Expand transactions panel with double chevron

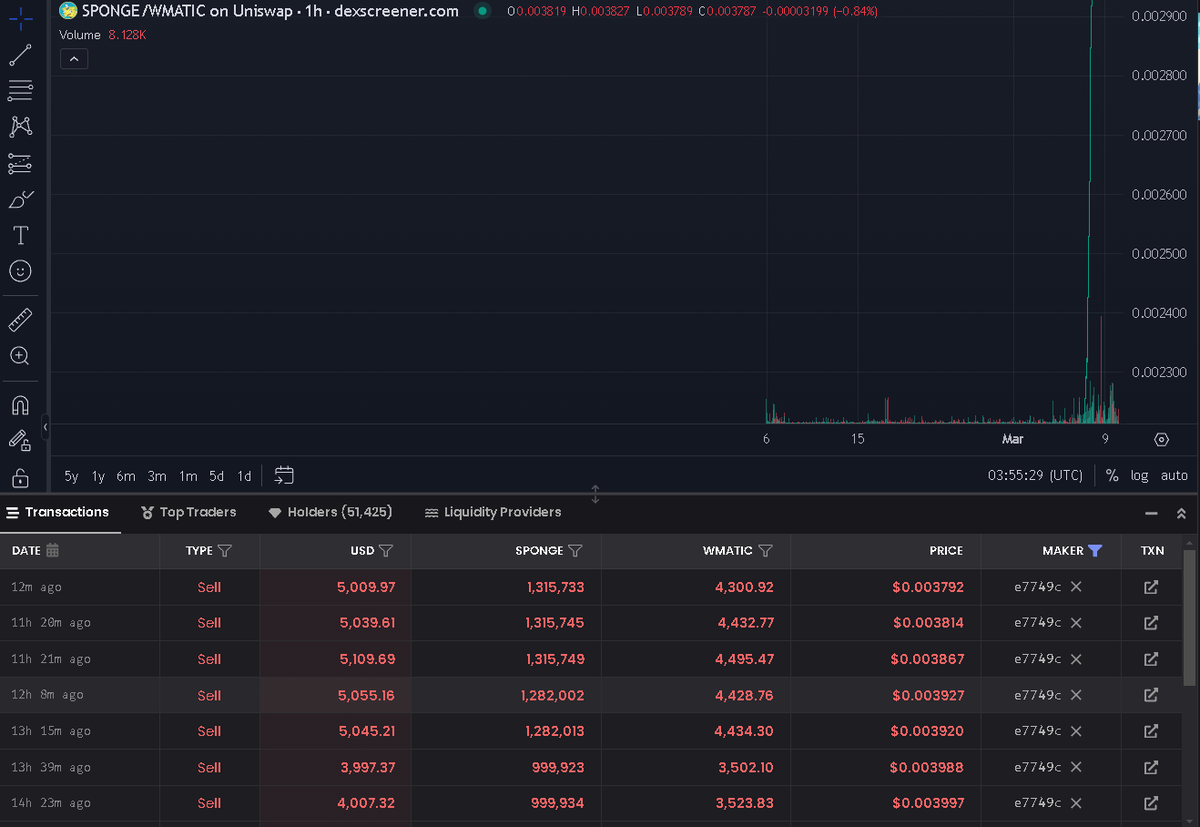pos(1181,513)
